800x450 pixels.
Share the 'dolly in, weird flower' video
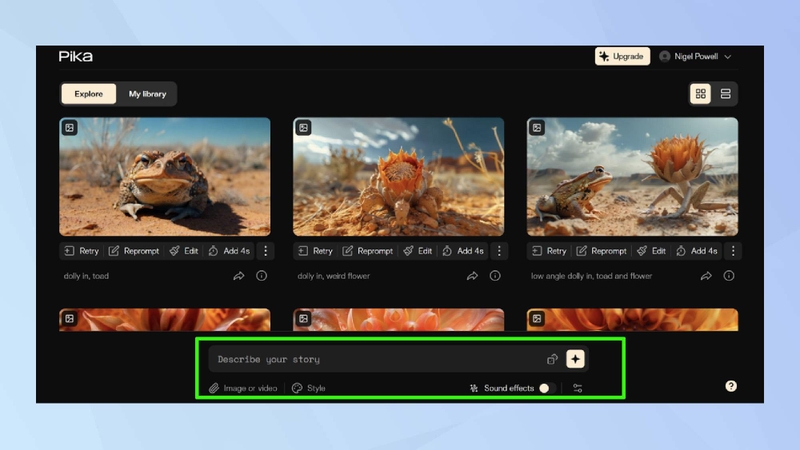[x=472, y=276]
